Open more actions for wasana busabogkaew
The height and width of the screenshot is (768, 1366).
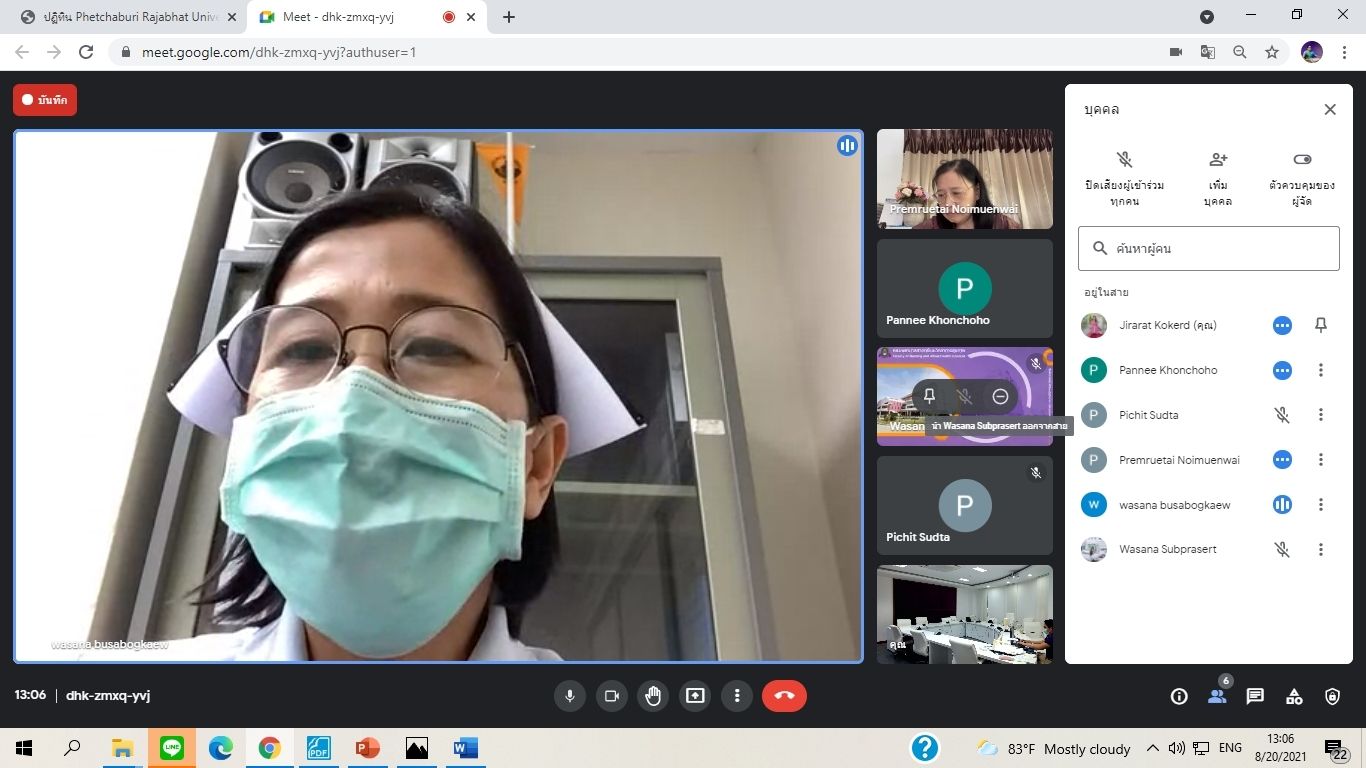pos(1321,505)
